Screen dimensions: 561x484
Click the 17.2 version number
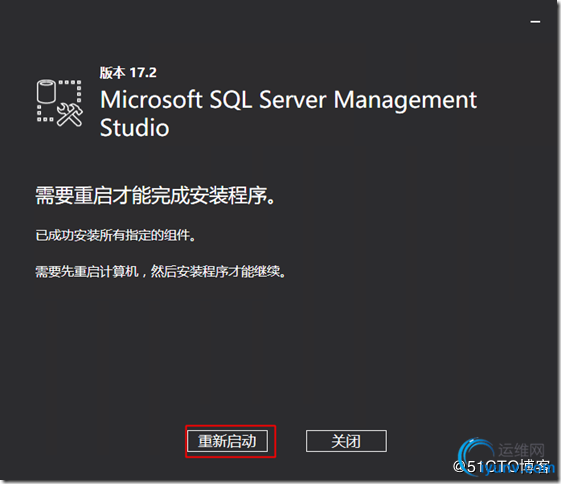(143, 73)
